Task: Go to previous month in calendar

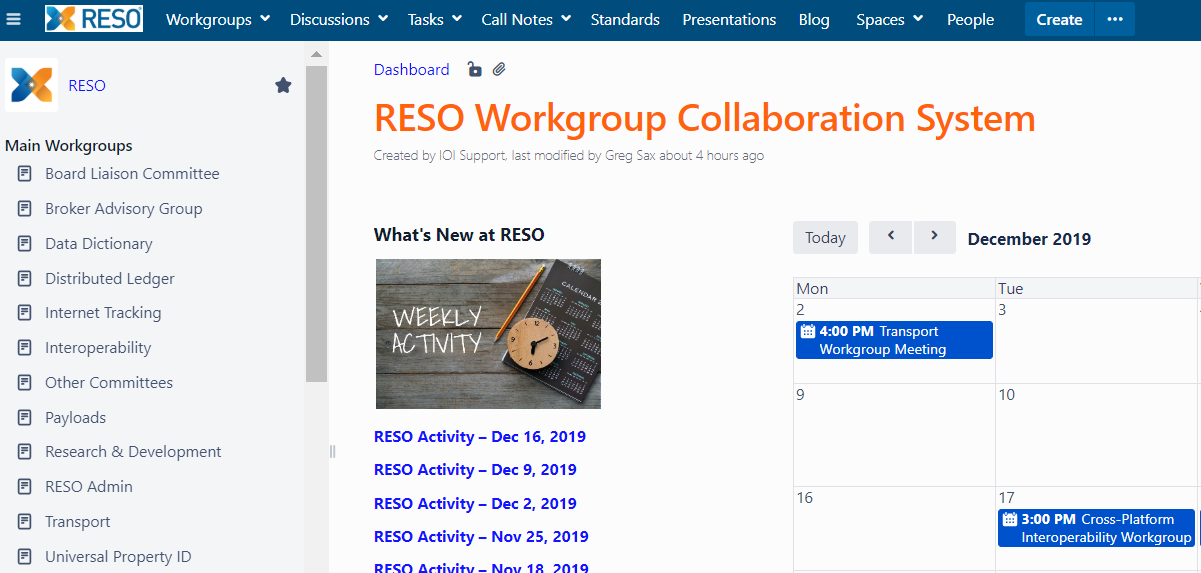Action: 890,237
